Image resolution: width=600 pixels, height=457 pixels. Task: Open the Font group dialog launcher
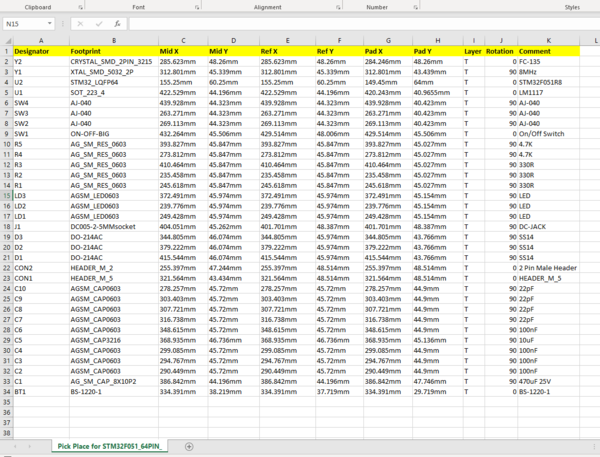[197, 7]
